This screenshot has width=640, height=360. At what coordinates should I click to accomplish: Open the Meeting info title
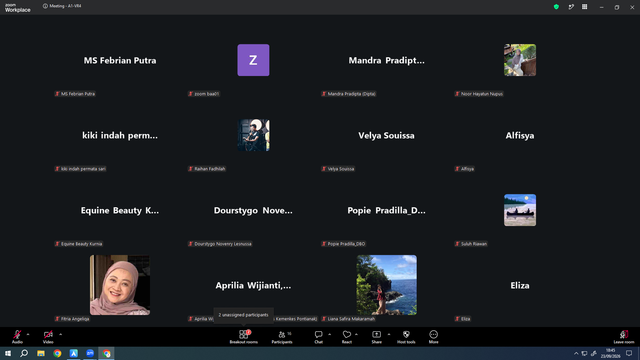[62, 6]
